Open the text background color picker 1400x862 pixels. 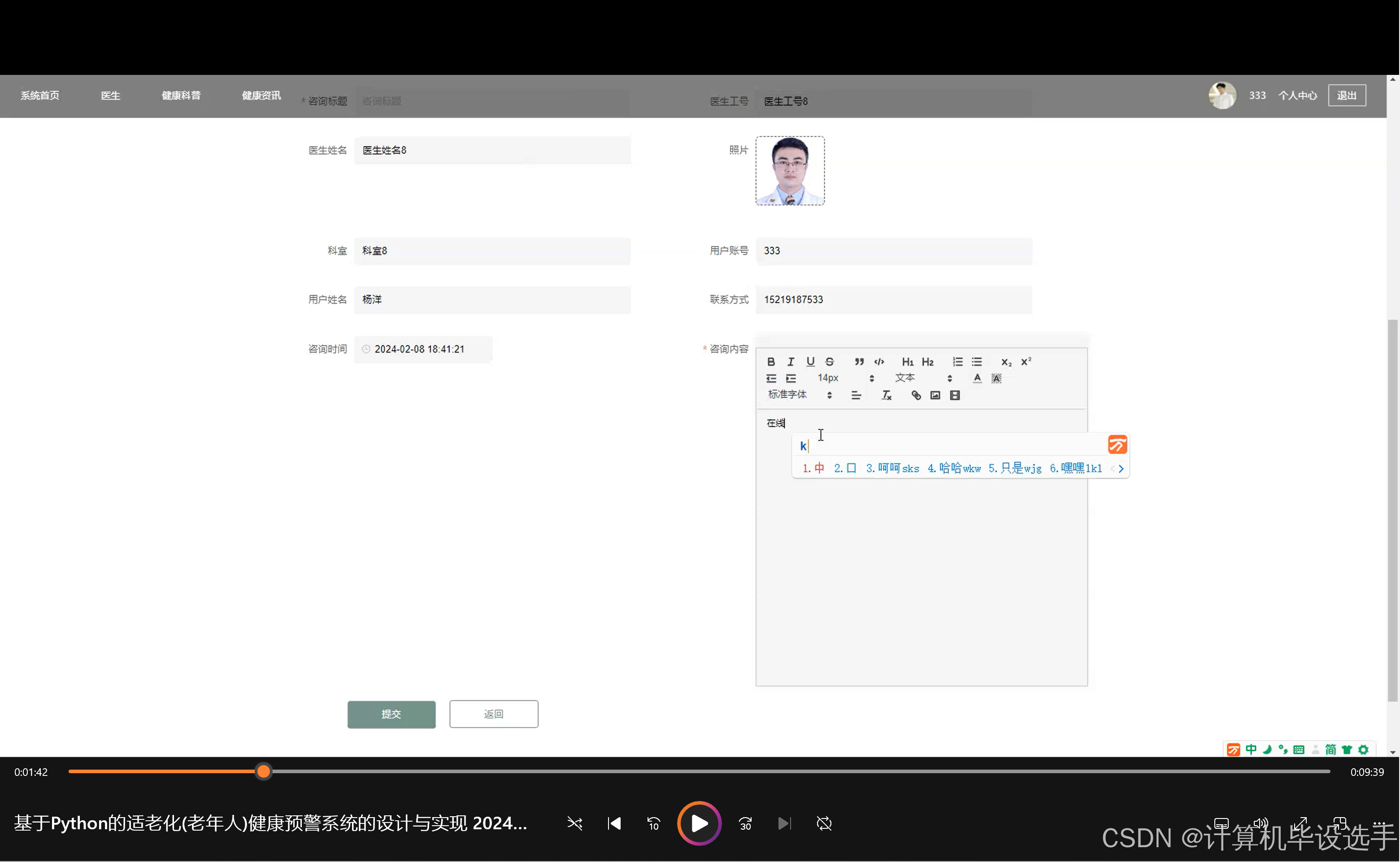pyautogui.click(x=996, y=378)
